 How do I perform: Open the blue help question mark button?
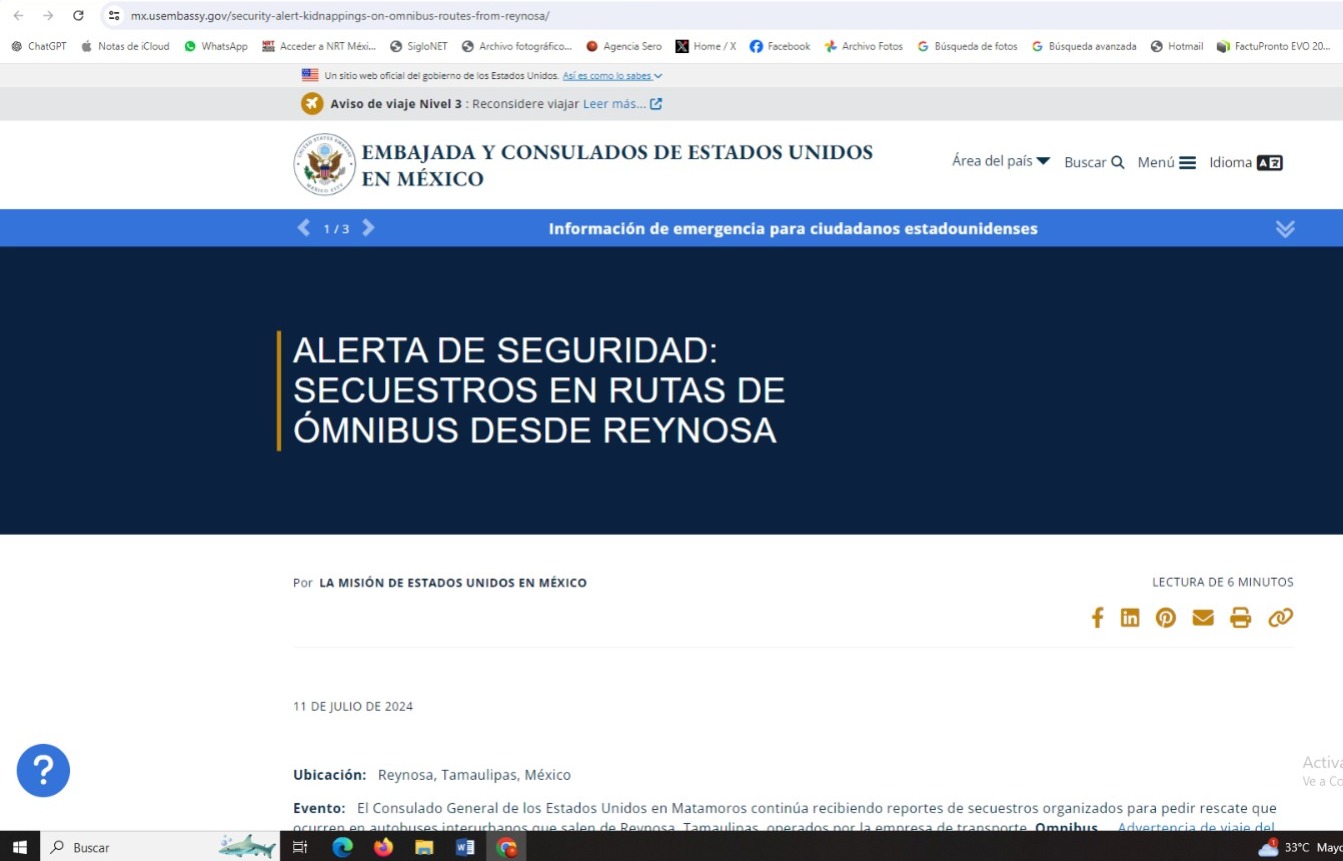click(x=43, y=771)
